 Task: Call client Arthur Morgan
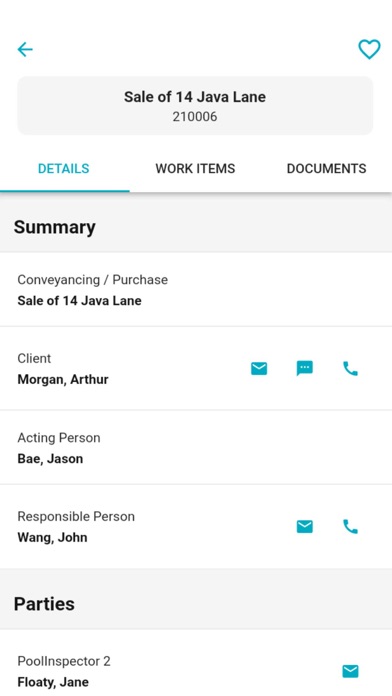click(350, 368)
